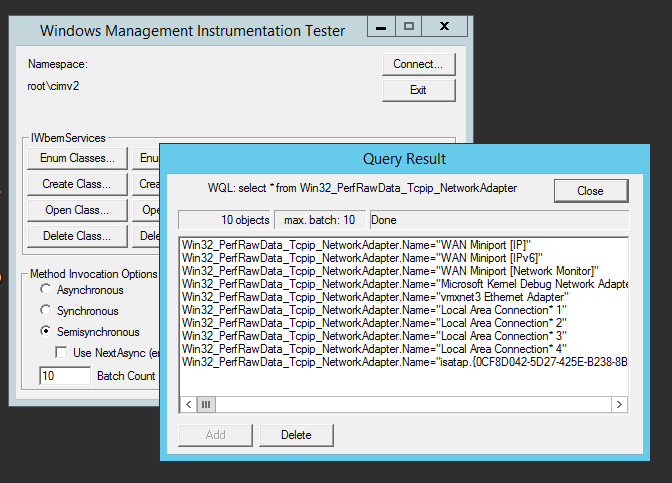The image size is (672, 483).
Task: Select the "Local Area Connection* 4" row
Action: 404,349
